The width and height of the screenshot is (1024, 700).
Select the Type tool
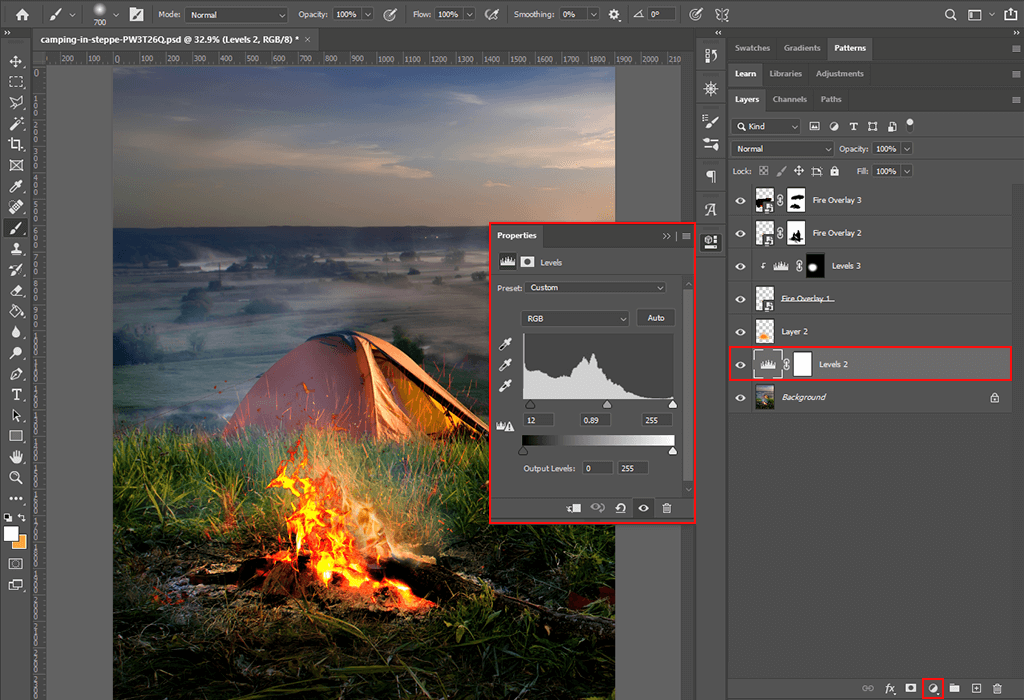point(16,394)
